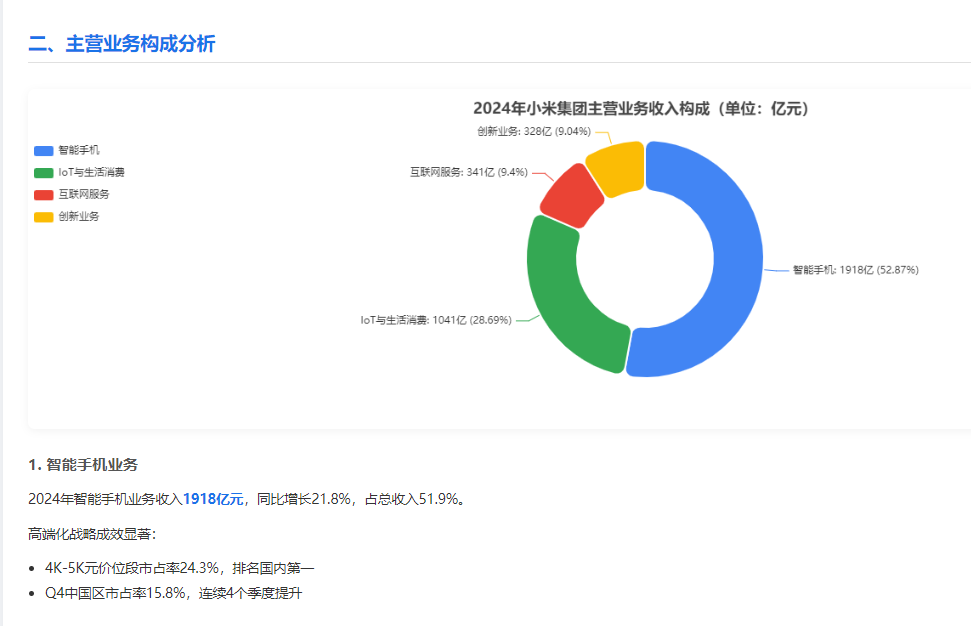
Task: Click the subheading 1. 智能手机业务
Action: pos(83,464)
